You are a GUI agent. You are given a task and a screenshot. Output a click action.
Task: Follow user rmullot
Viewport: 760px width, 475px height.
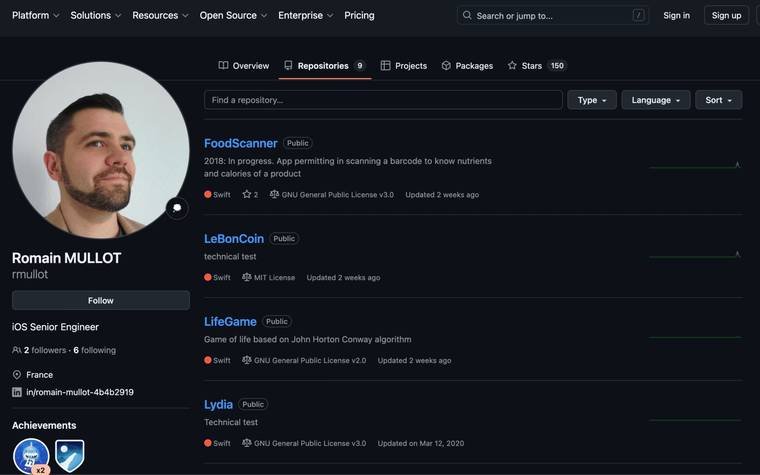click(x=101, y=301)
